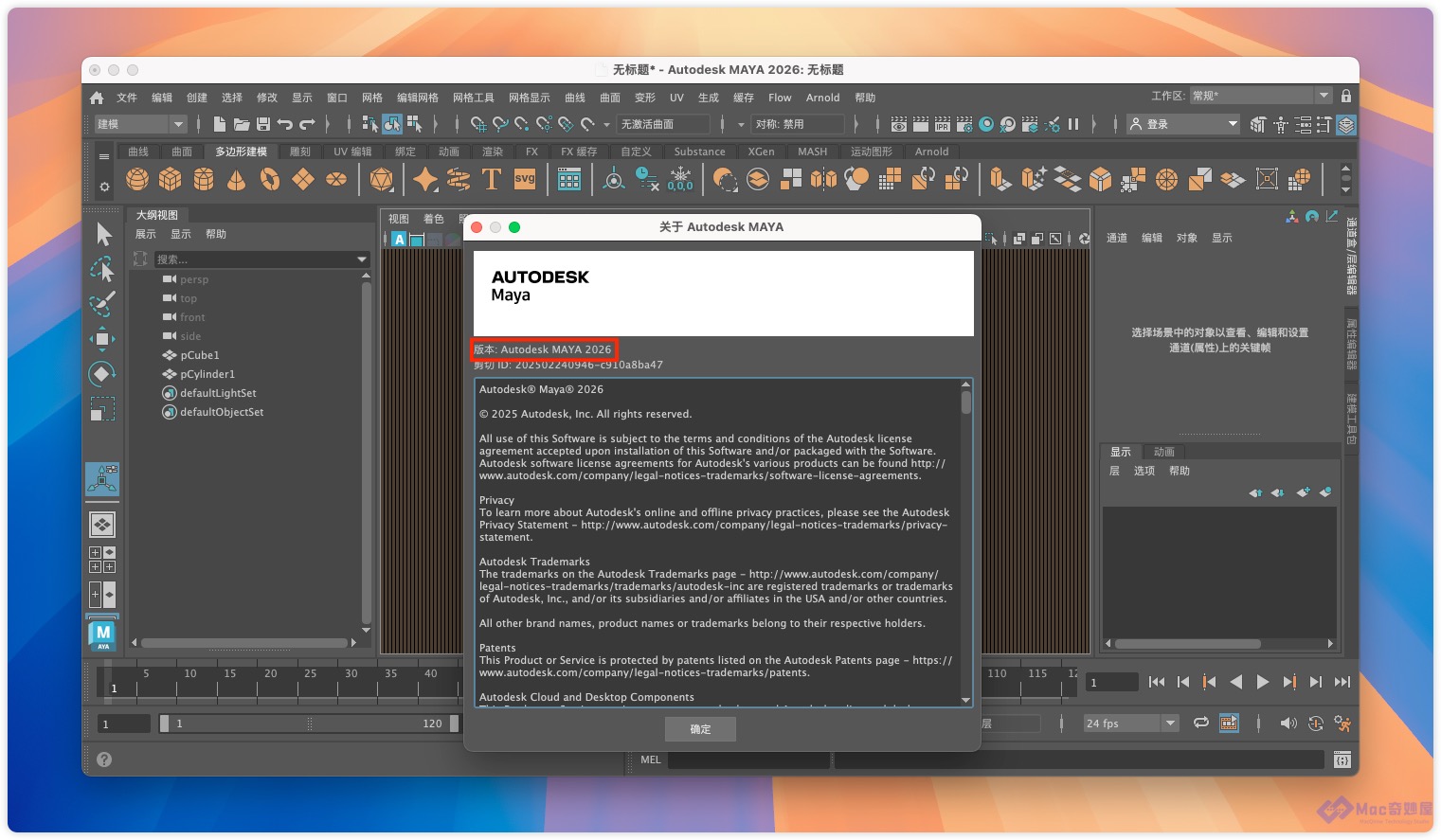Click the Freeze Transformations snowflake icon

click(x=680, y=179)
